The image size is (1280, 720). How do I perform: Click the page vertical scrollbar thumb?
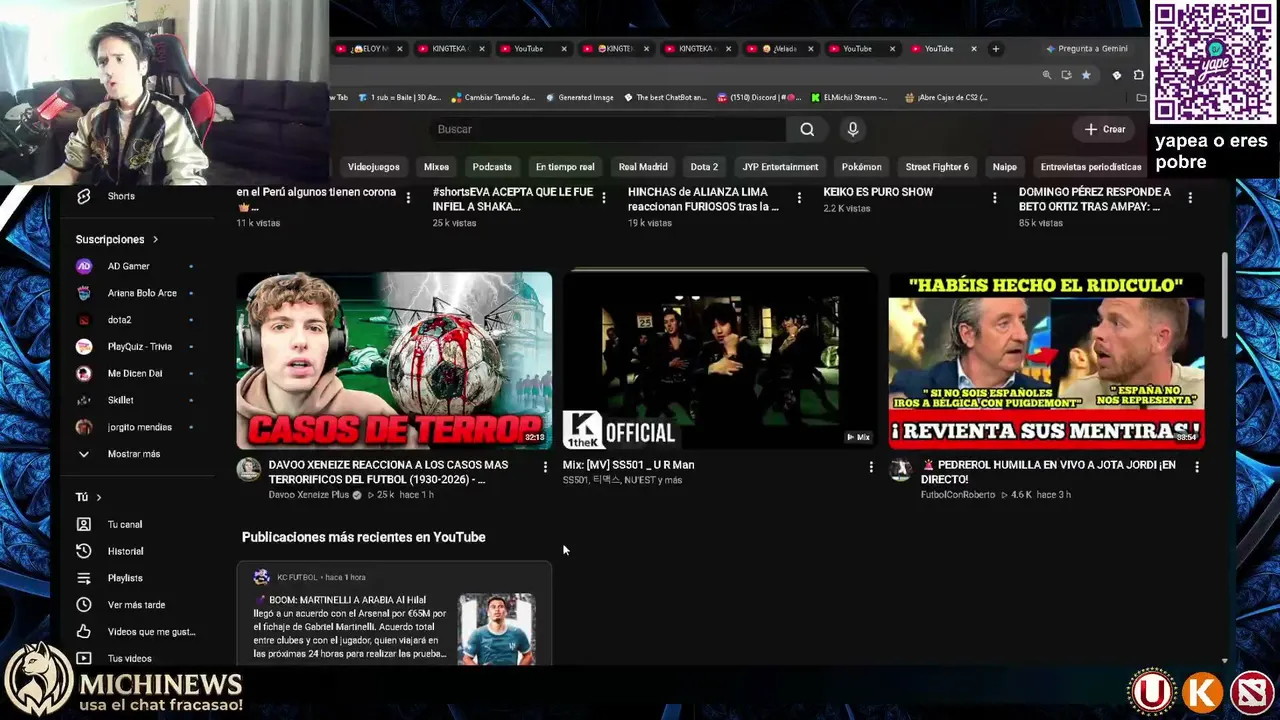(x=1225, y=296)
